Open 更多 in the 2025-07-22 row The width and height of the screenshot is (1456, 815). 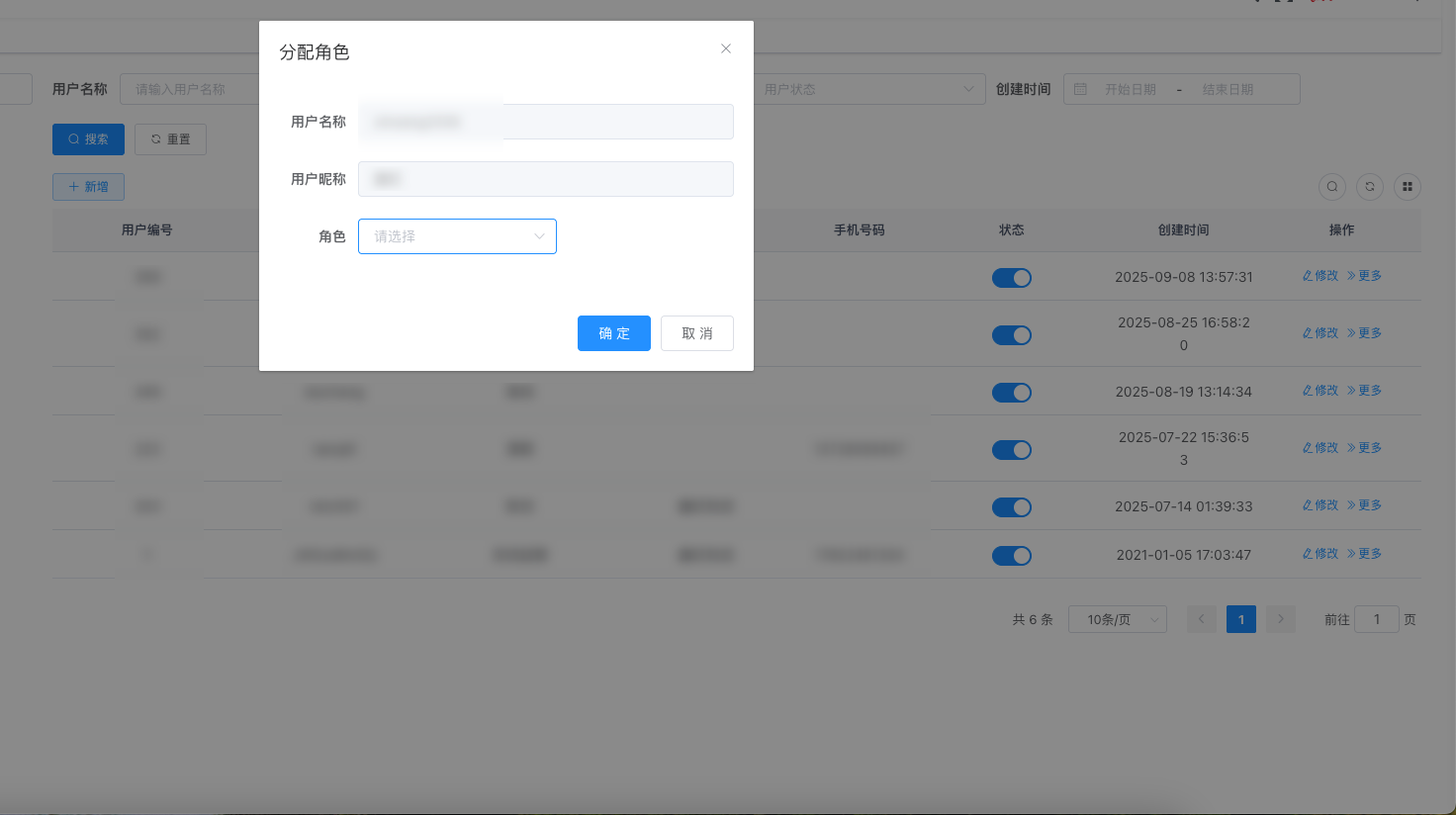(x=1364, y=448)
